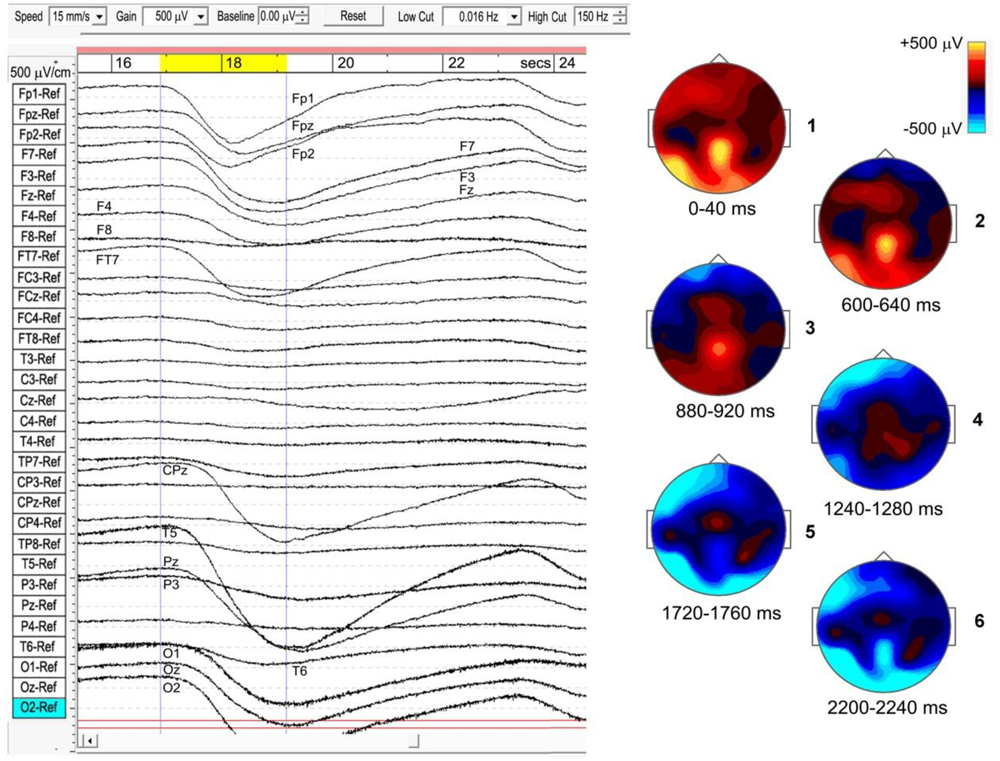Toggle the Cz-Ref channel label
Image resolution: width=1000 pixels, height=761 pixels.
(38, 399)
